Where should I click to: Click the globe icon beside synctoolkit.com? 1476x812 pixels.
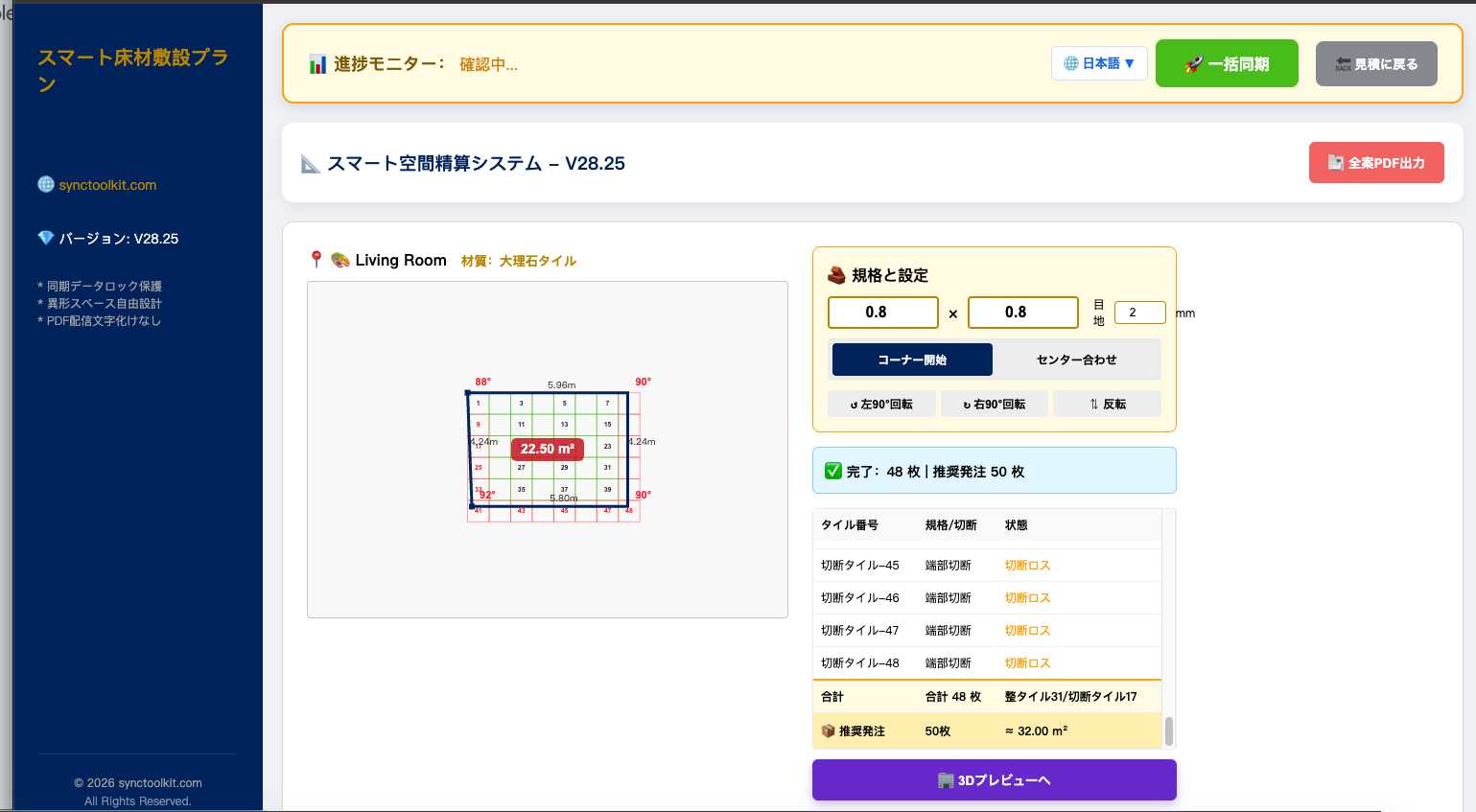click(46, 185)
